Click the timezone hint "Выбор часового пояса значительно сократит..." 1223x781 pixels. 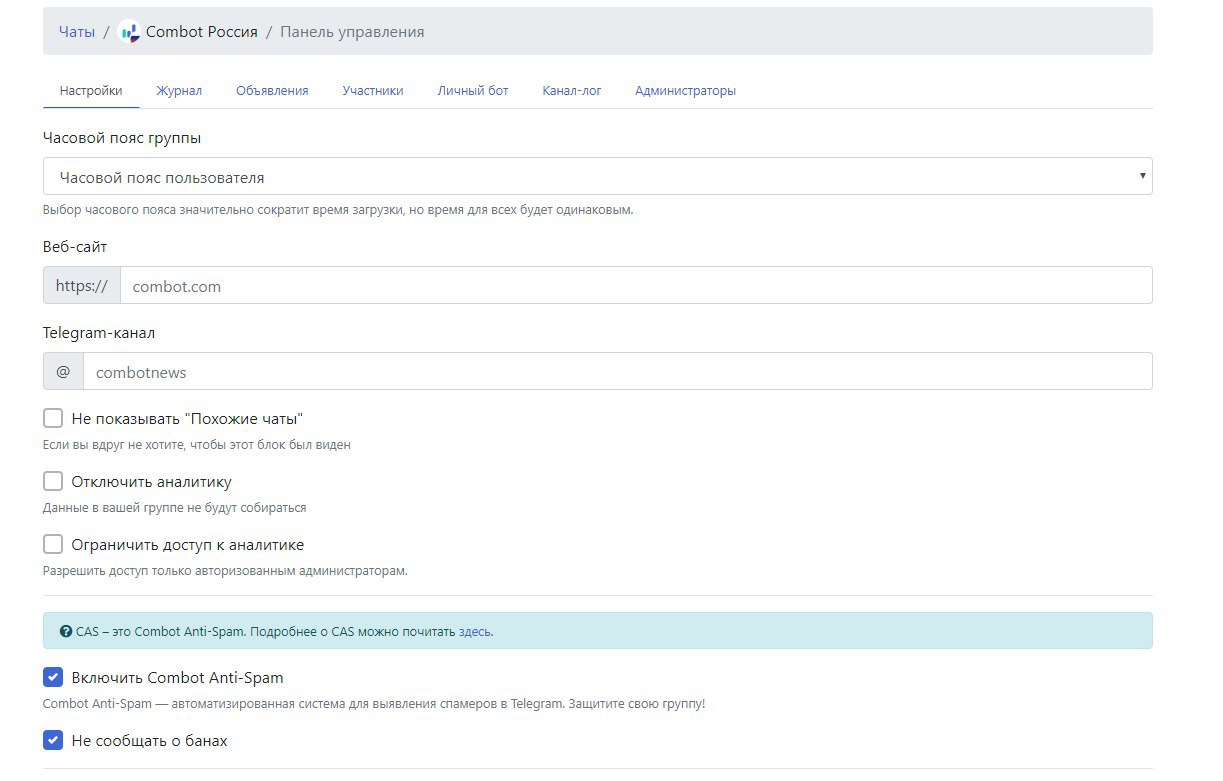pos(338,210)
